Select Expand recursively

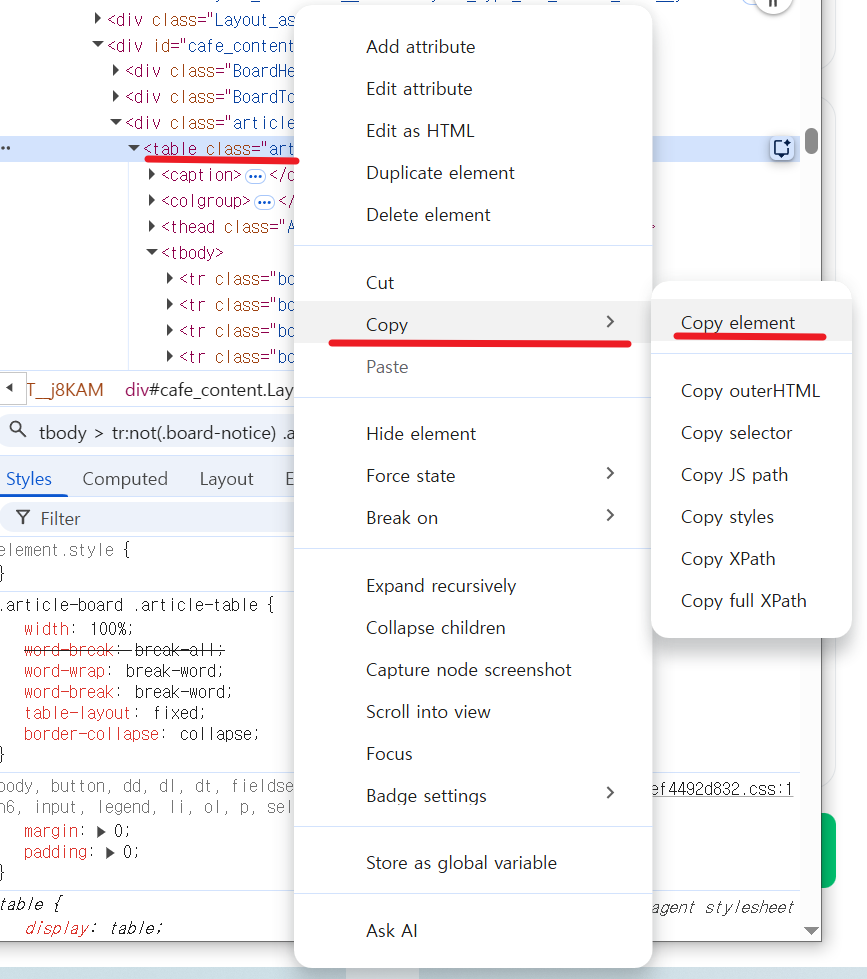pos(473,586)
